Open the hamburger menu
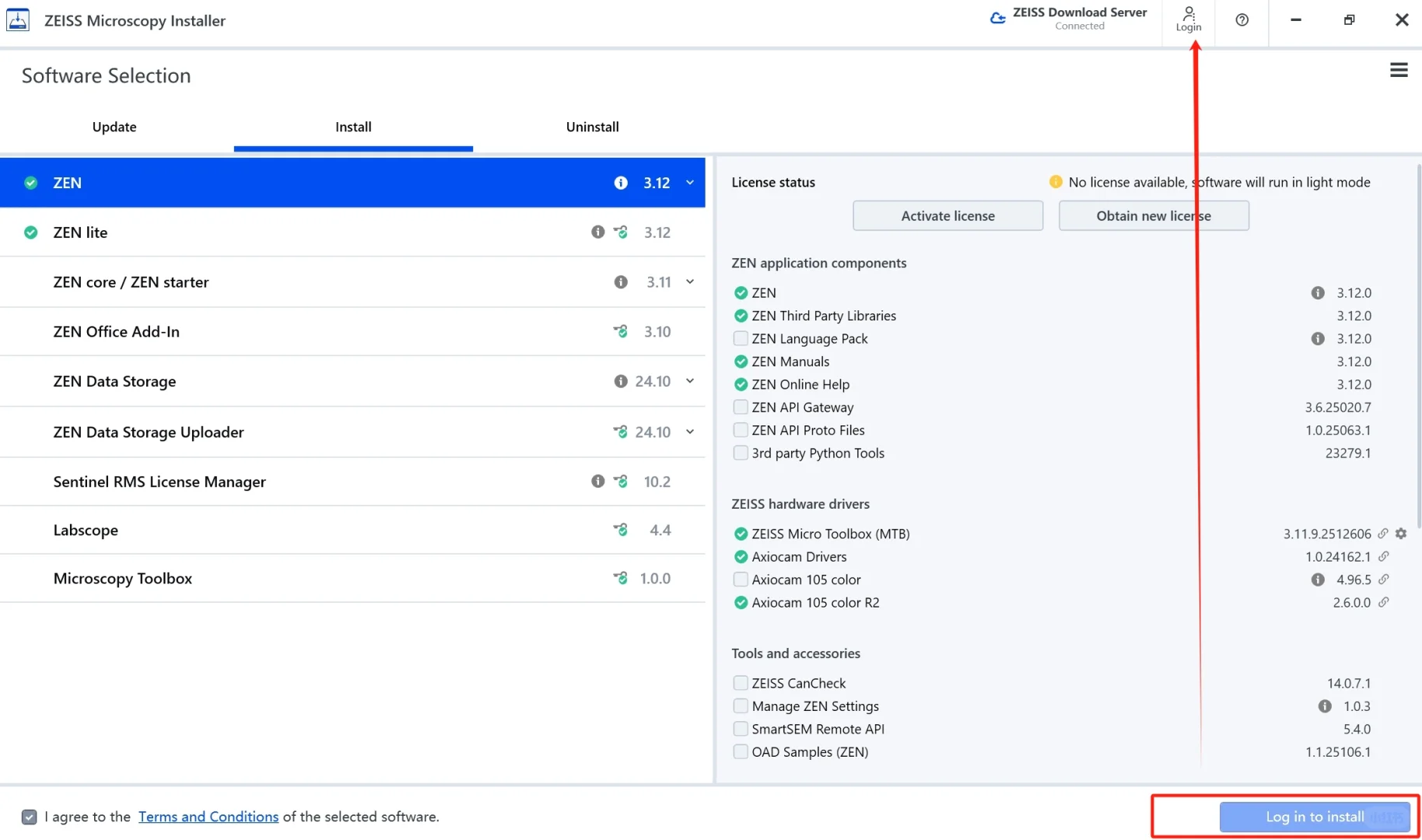 point(1399,70)
